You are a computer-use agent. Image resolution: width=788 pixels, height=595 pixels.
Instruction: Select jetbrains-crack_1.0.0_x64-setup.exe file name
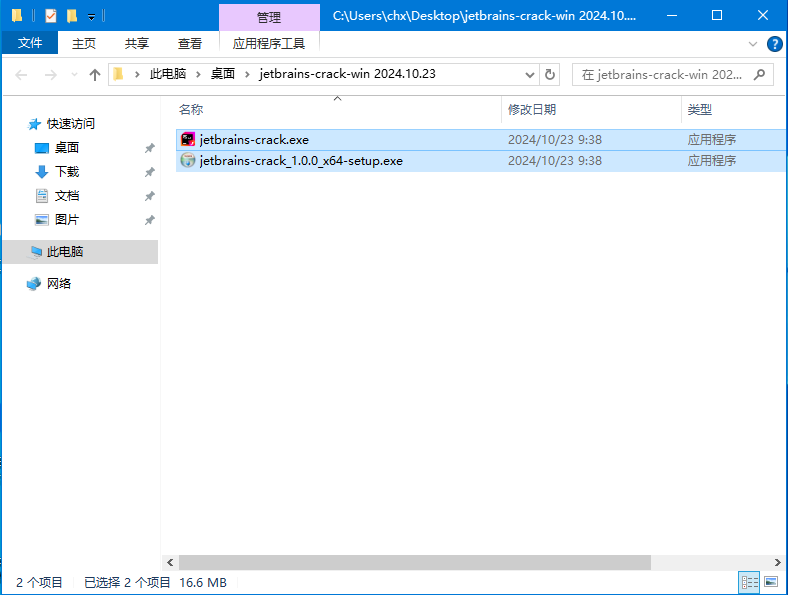pyautogui.click(x=301, y=161)
